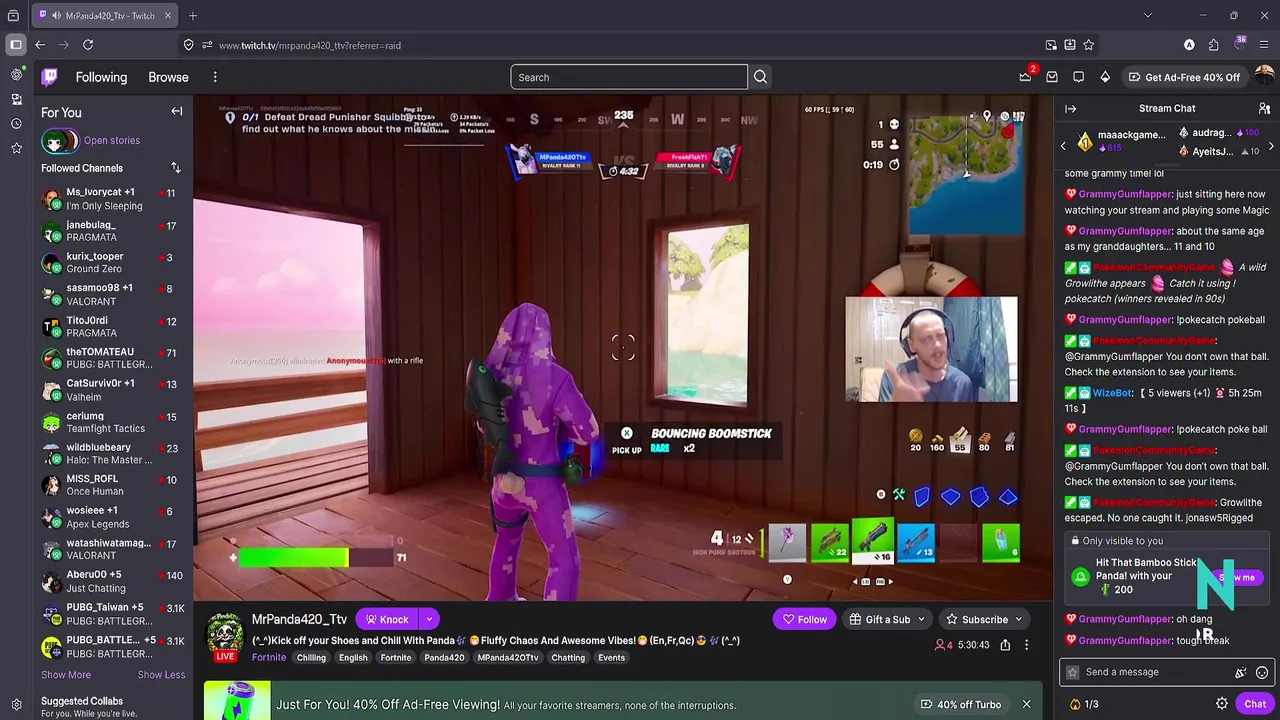Image resolution: width=1280 pixels, height=720 pixels.
Task: Open the emote picker smiley
Action: 1262,672
